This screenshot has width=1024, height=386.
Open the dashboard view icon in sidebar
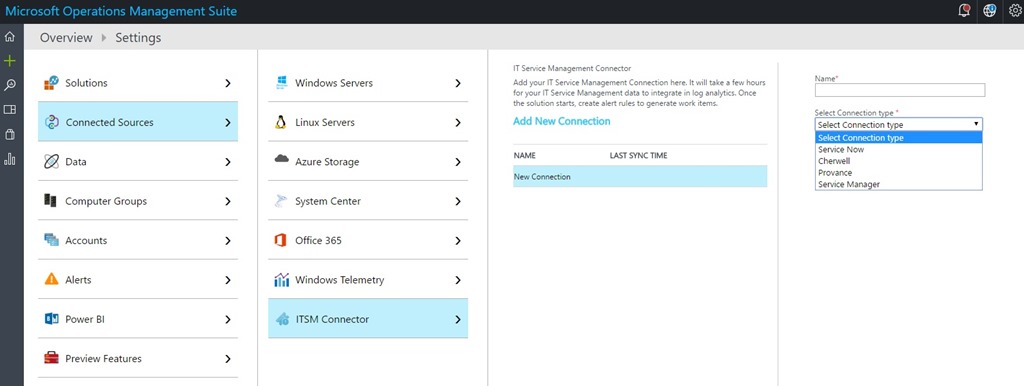9,110
